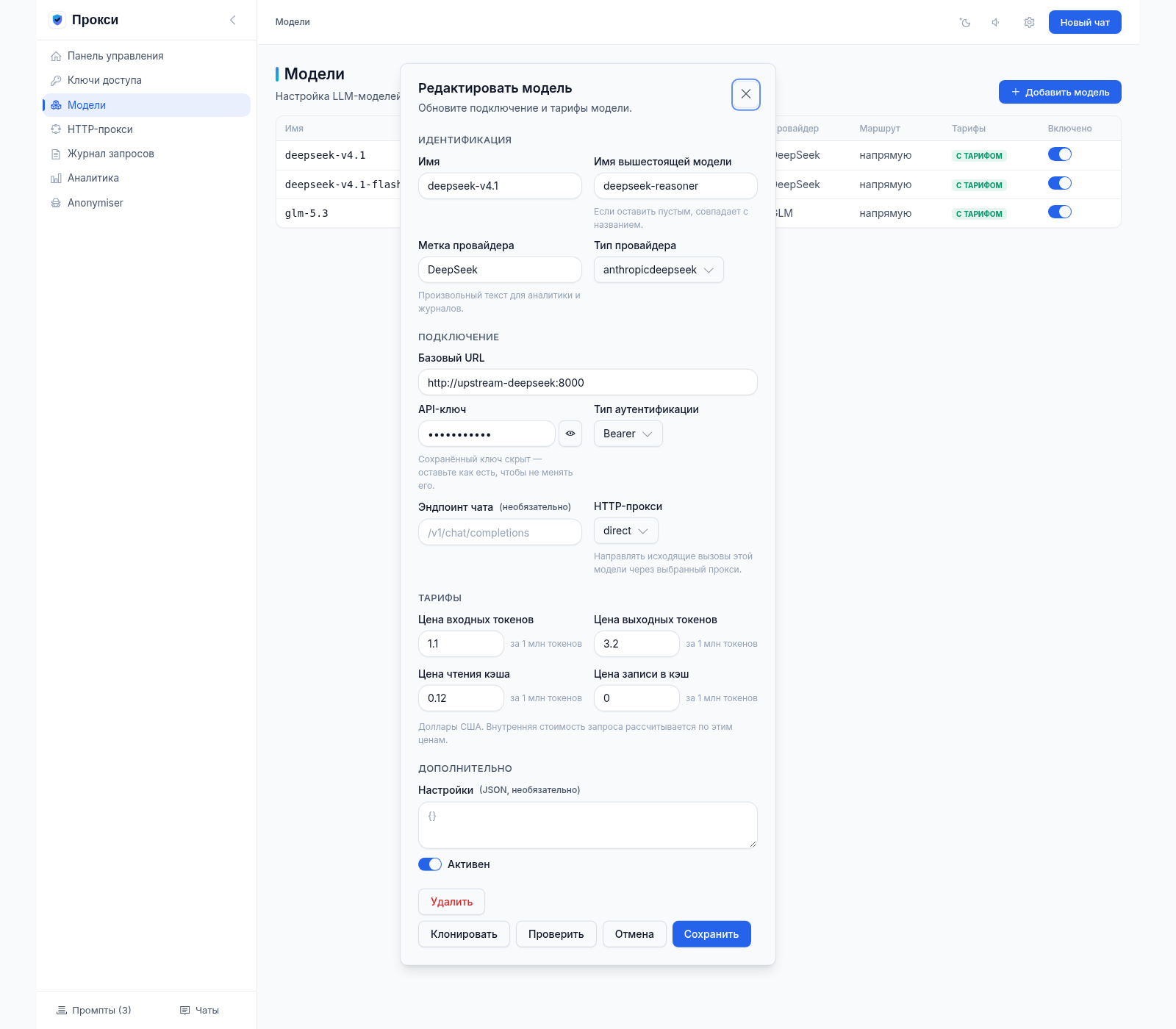Open Тип провайдера anthropicdeepseek dropdown
This screenshot has width=1176, height=1029.
(659, 270)
